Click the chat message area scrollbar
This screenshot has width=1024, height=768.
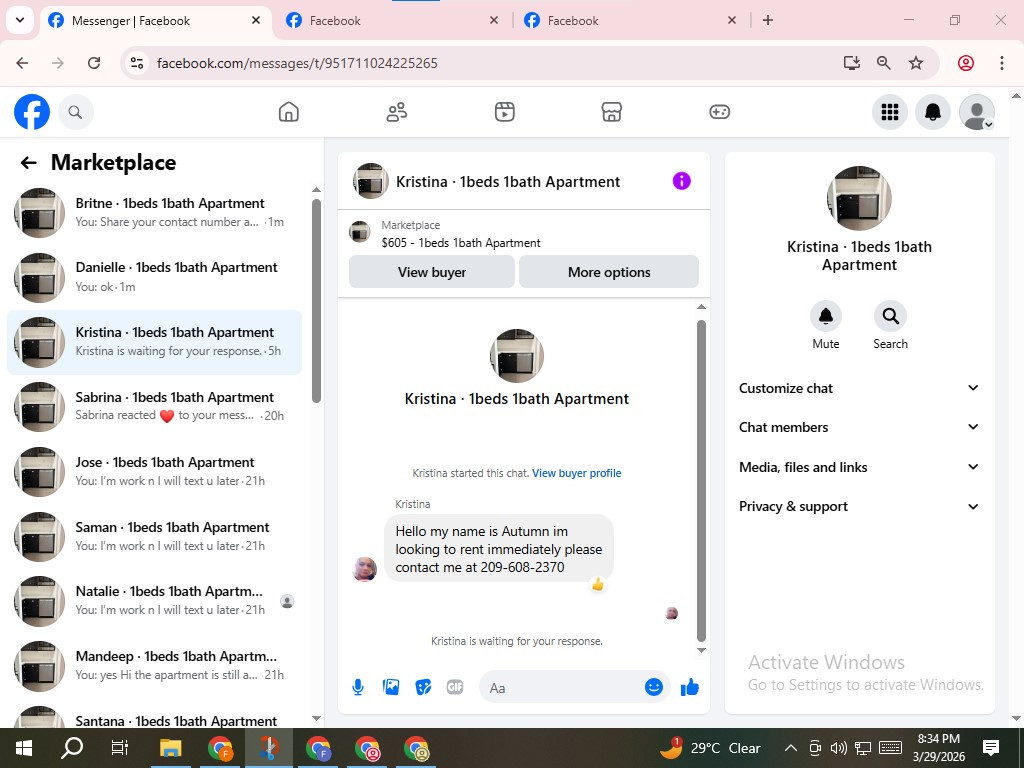701,480
